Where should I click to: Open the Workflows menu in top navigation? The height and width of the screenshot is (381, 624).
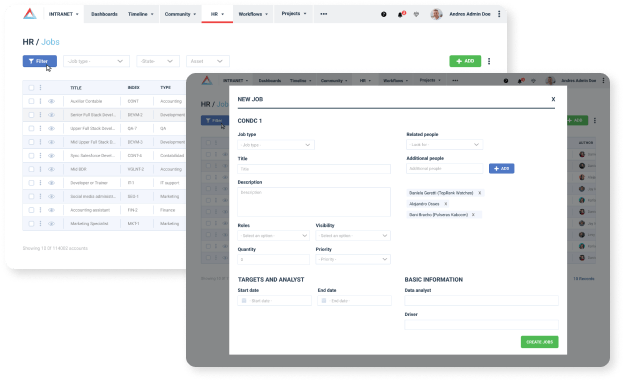(x=253, y=14)
